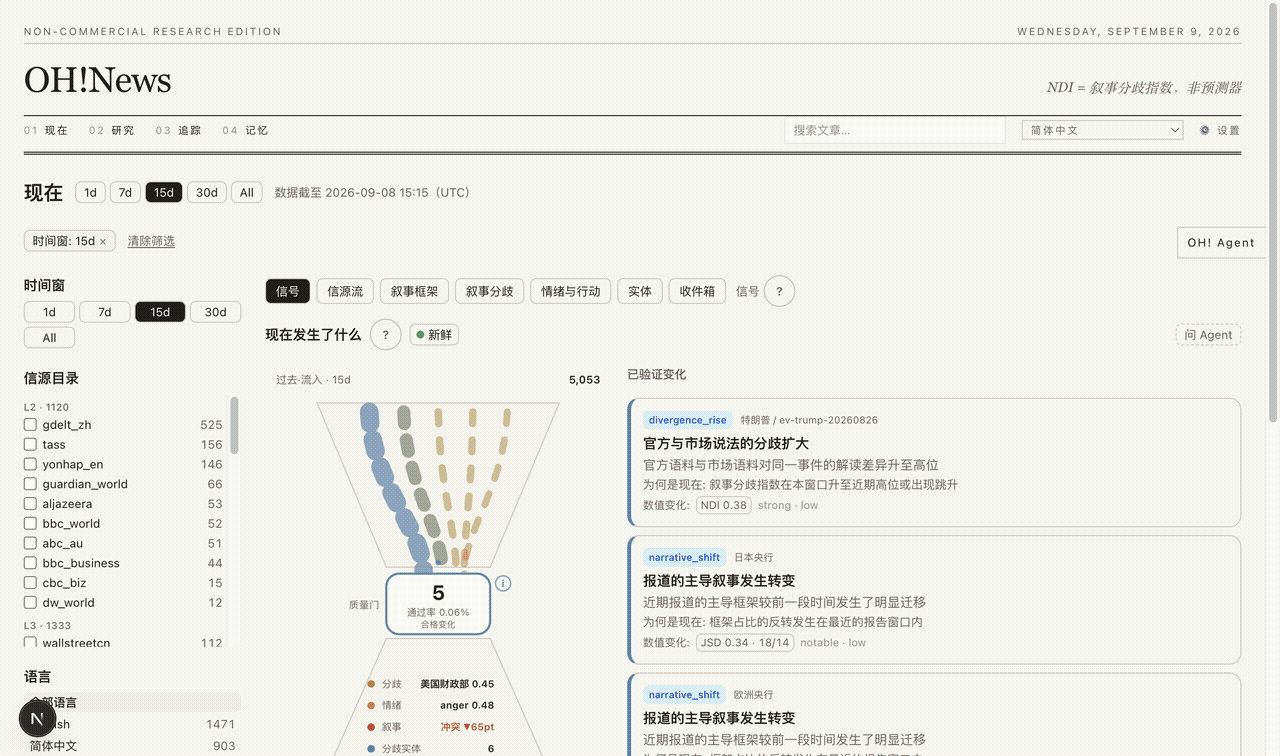Check the dw_world source checkbox
This screenshot has width=1280, height=756.
click(x=30, y=603)
